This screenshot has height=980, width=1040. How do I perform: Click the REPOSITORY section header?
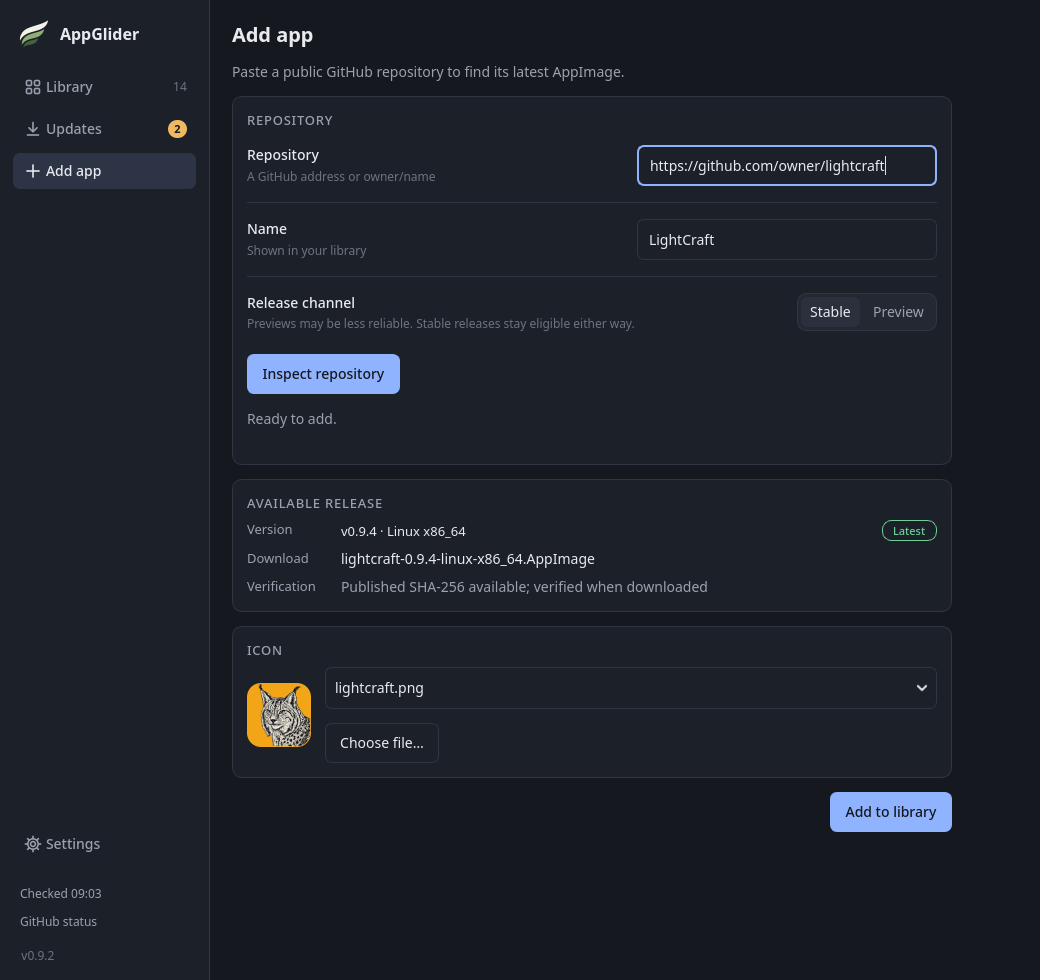tap(290, 121)
